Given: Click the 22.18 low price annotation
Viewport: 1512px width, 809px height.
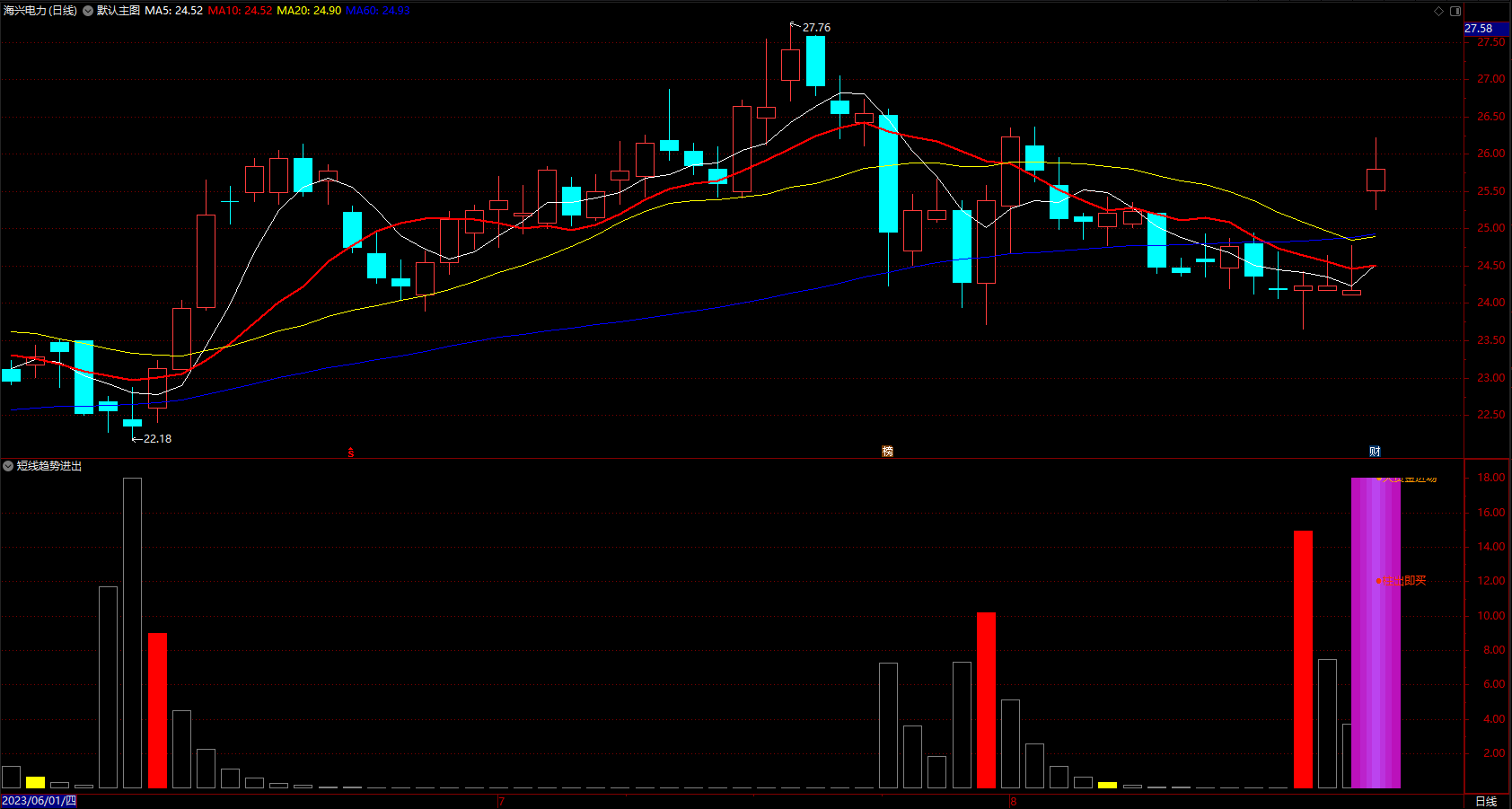Looking at the screenshot, I should [x=157, y=439].
